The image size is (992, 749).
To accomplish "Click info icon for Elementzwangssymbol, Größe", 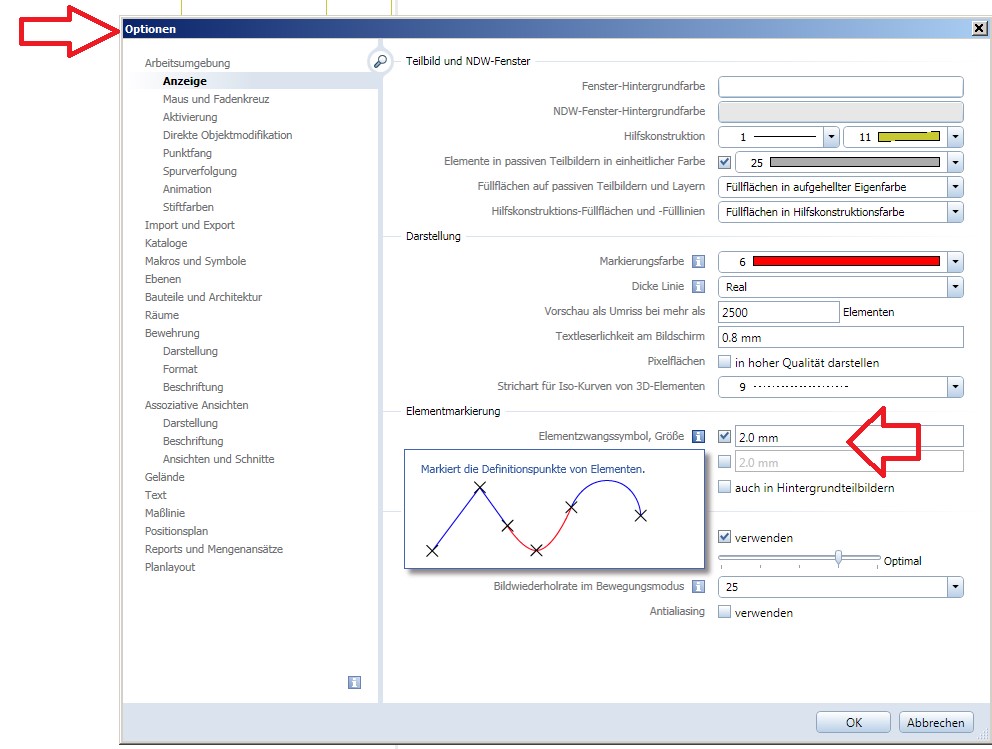I will pos(699,436).
